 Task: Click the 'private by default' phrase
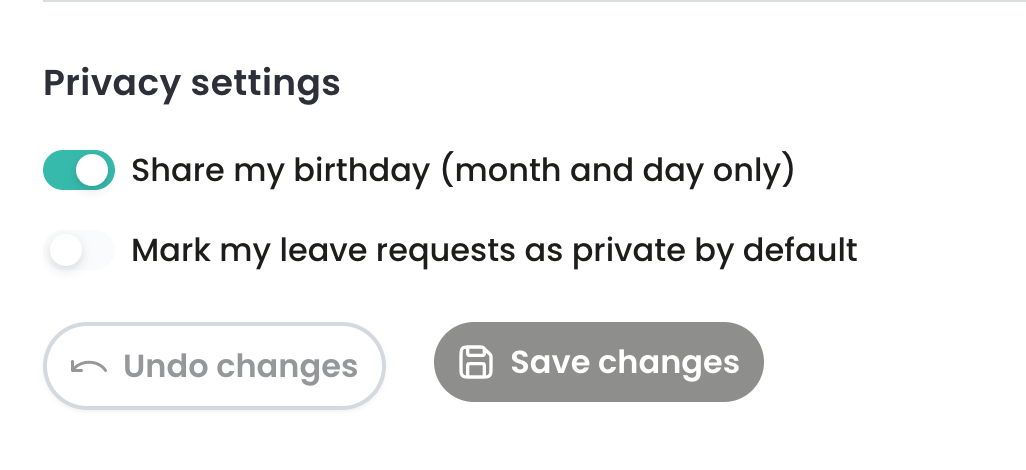[715, 250]
